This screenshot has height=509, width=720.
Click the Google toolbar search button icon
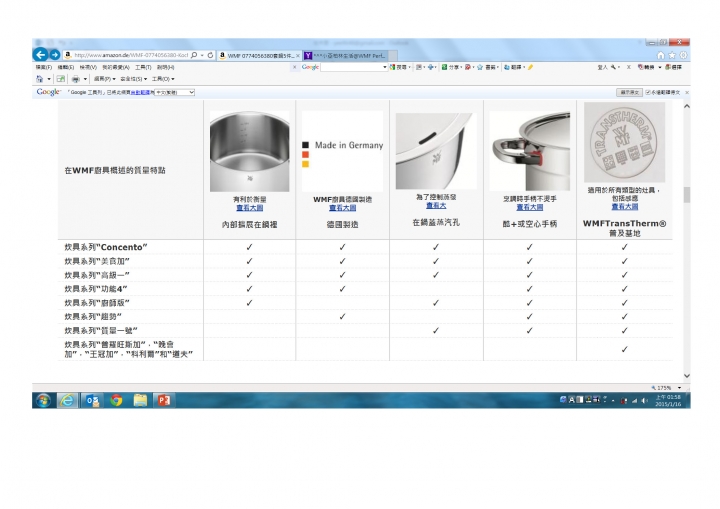coord(392,67)
